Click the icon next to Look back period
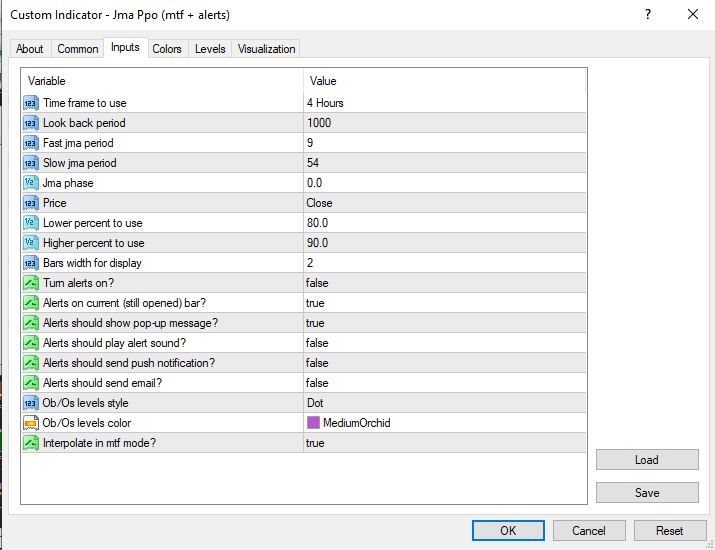Screen dimensions: 715x550 [31, 123]
